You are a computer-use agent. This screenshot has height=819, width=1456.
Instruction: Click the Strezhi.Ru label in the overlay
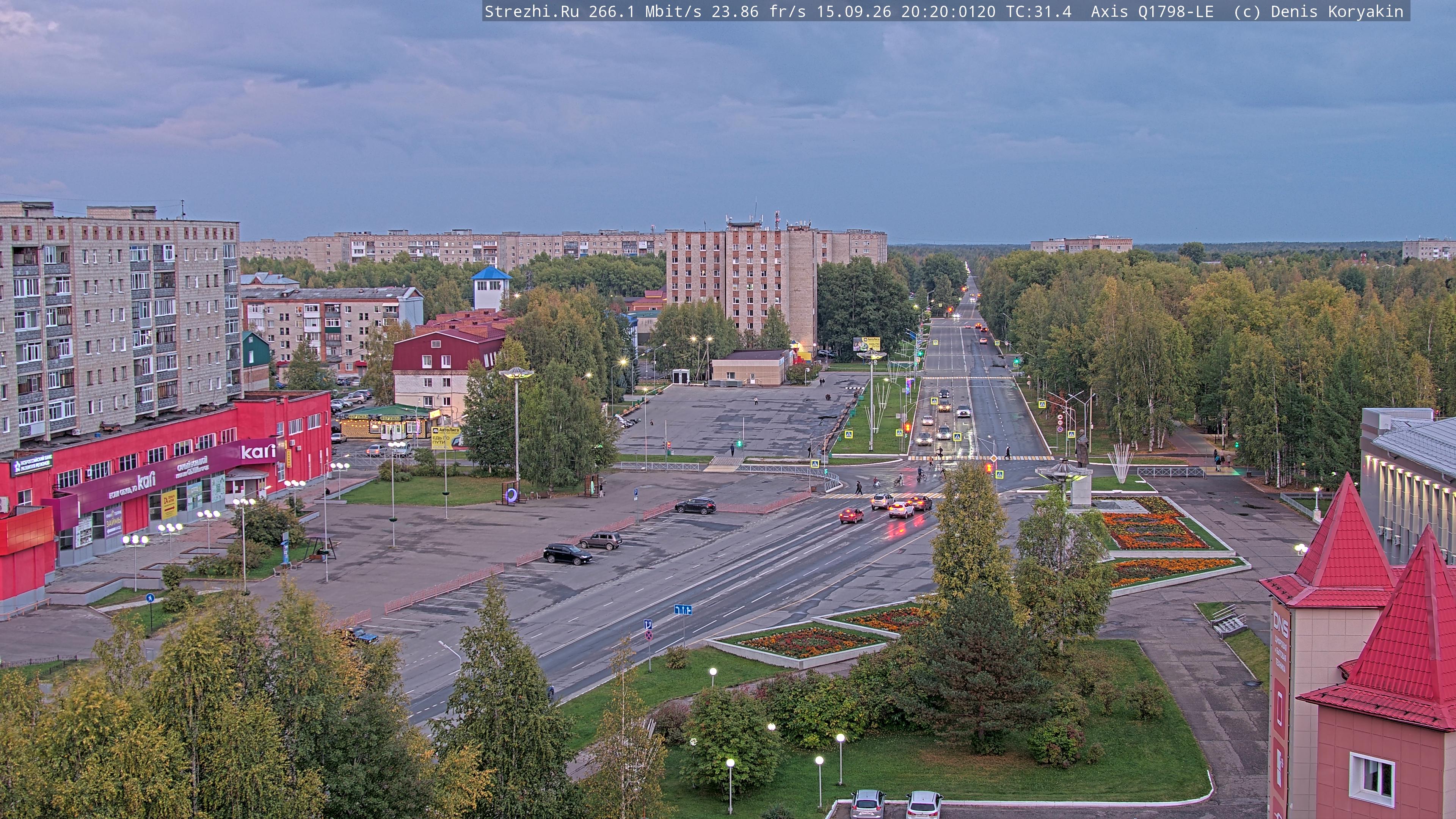pos(531,11)
